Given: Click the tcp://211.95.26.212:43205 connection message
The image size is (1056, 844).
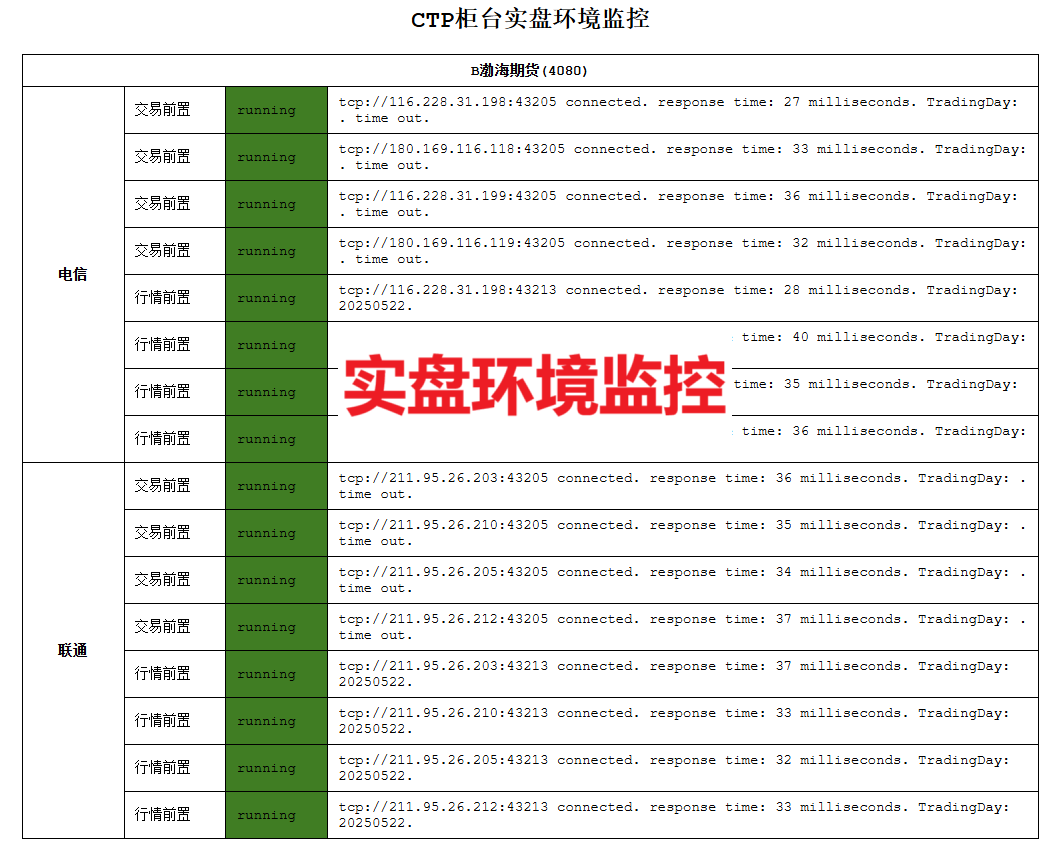Looking at the screenshot, I should click(682, 627).
